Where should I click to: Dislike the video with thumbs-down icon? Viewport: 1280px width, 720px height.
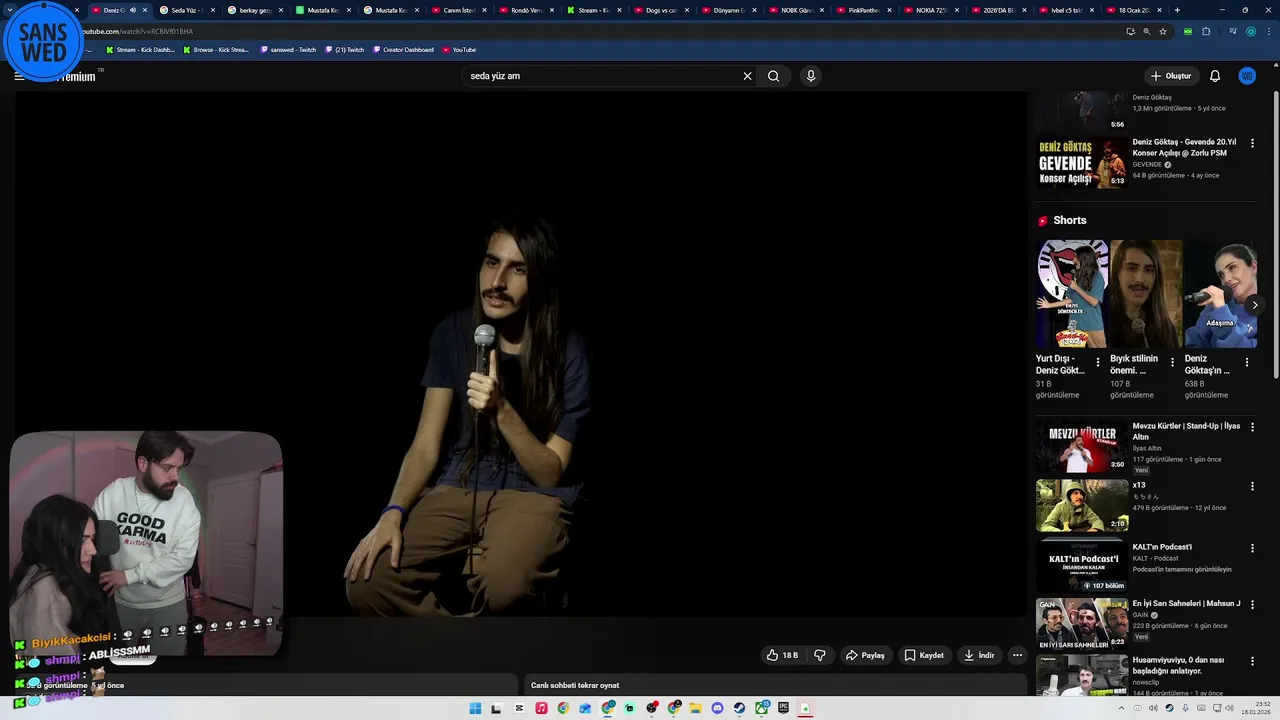click(820, 655)
